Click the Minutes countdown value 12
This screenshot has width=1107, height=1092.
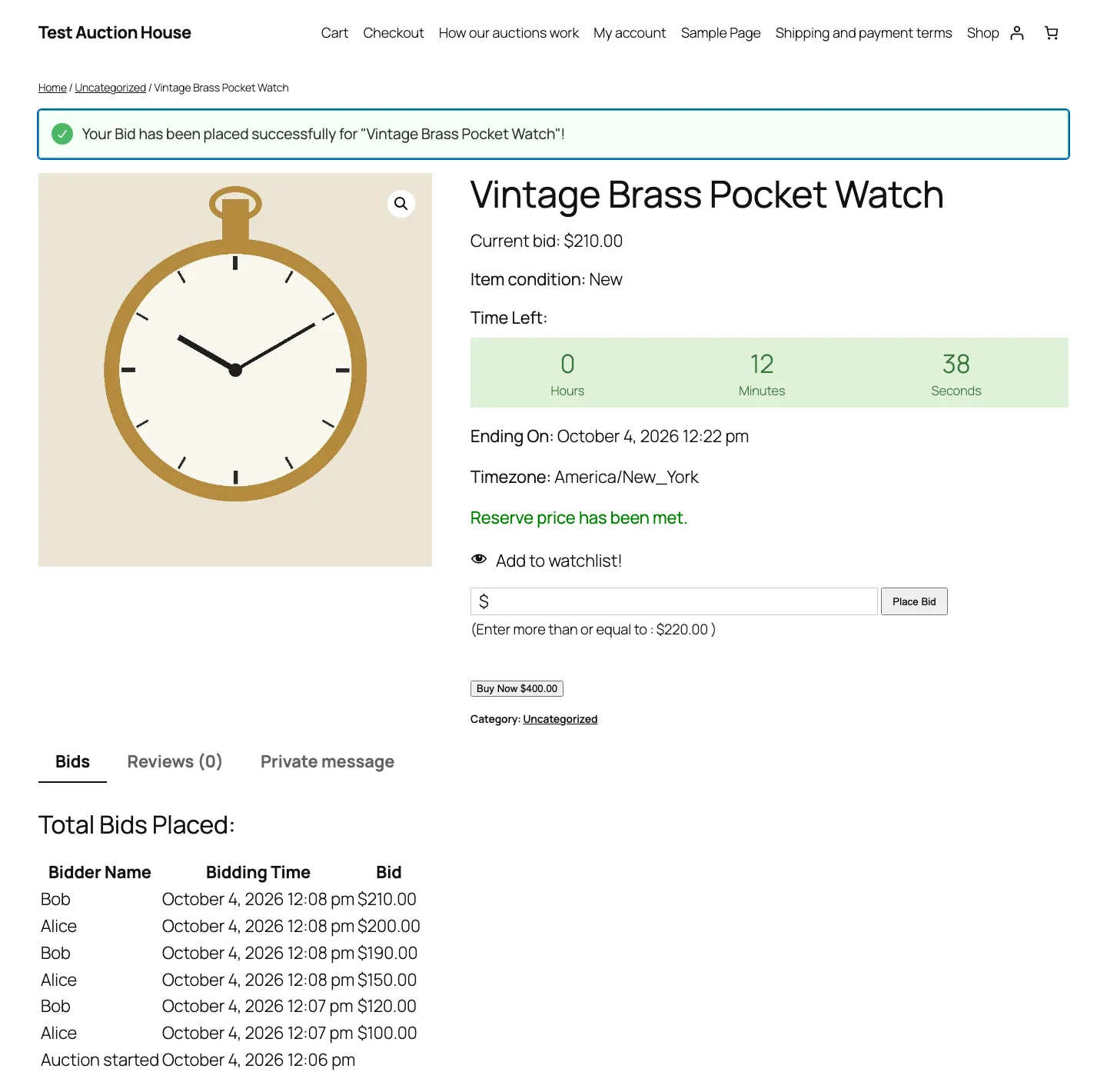coord(762,364)
